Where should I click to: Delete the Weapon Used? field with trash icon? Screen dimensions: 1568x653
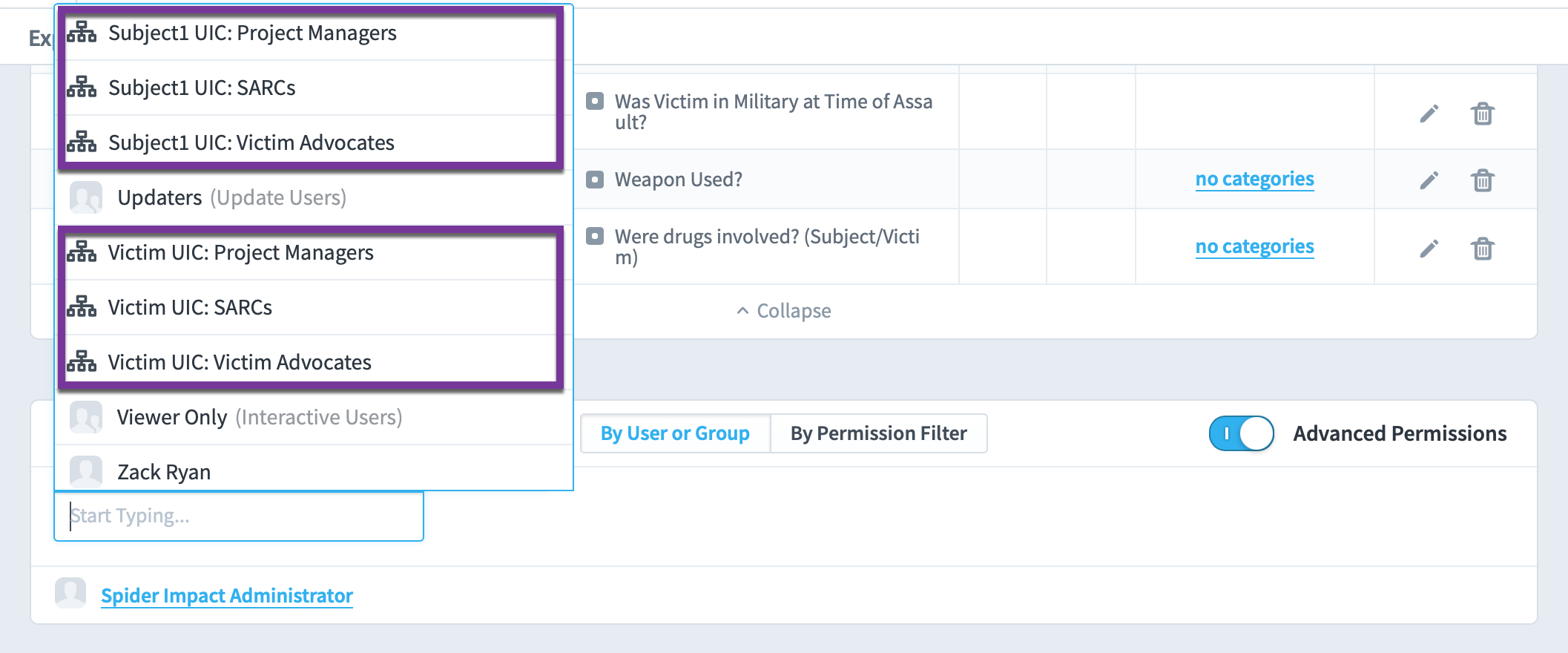click(x=1482, y=180)
